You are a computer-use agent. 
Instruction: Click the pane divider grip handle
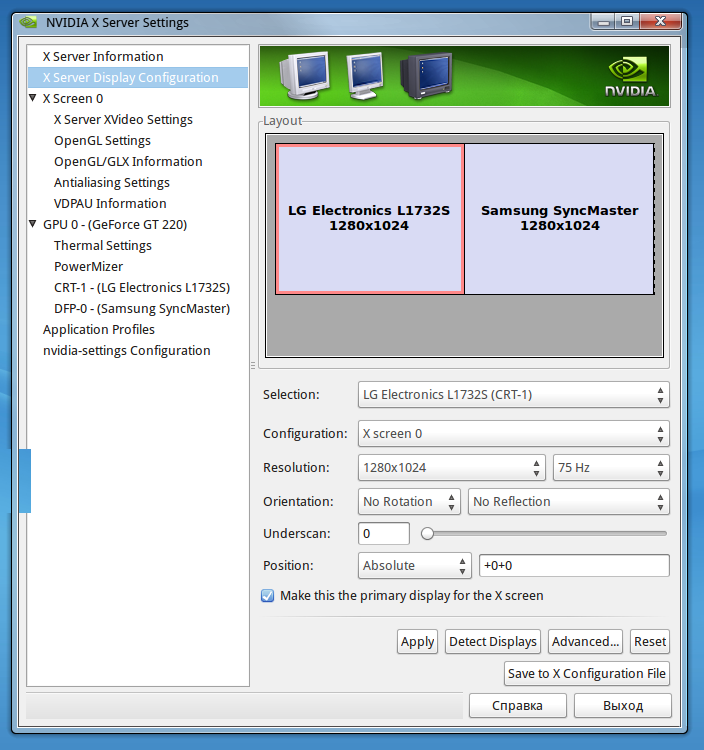coord(253,365)
